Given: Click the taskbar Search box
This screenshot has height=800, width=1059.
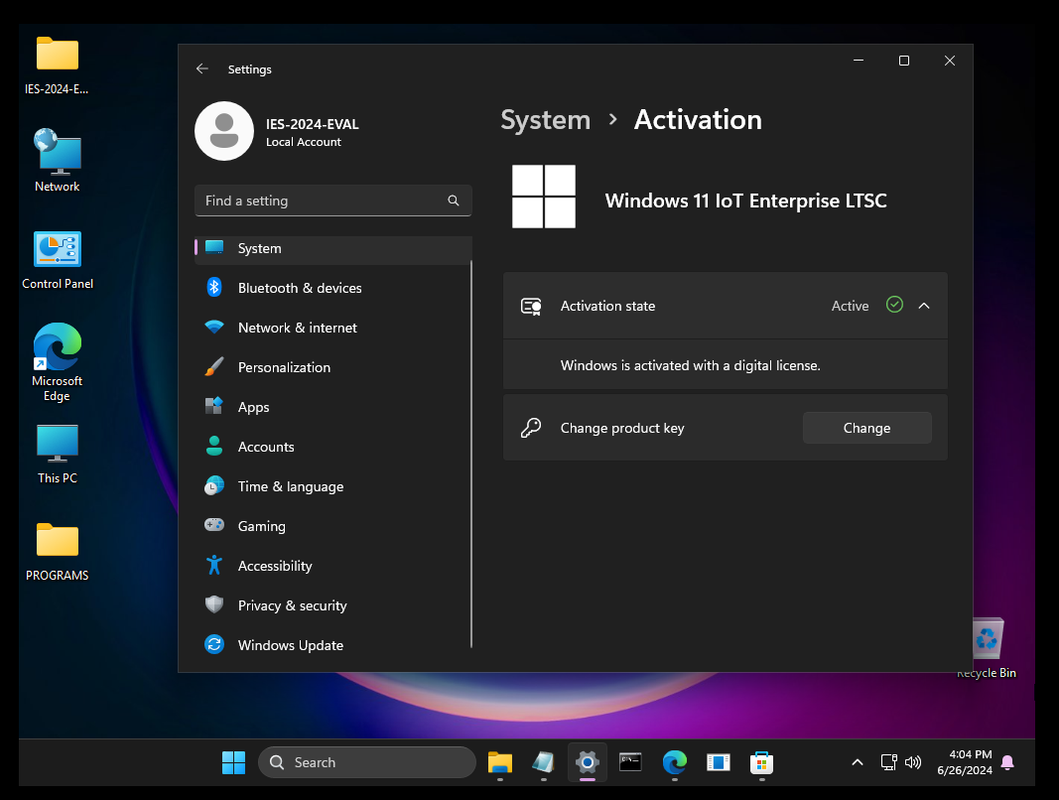Looking at the screenshot, I should (x=367, y=762).
